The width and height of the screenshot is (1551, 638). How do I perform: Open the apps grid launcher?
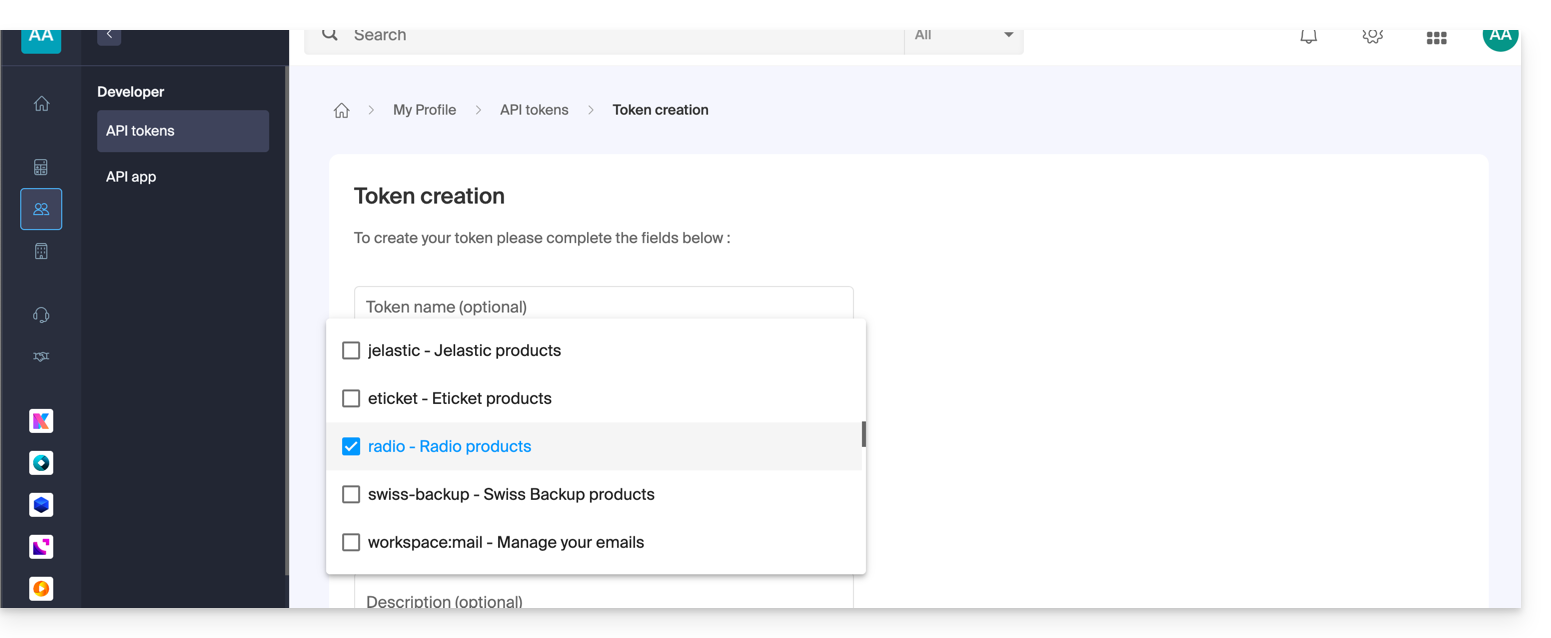[1436, 38]
